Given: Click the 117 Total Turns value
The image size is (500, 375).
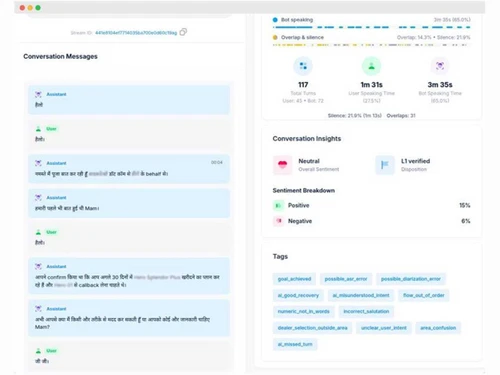Looking at the screenshot, I should [x=303, y=85].
